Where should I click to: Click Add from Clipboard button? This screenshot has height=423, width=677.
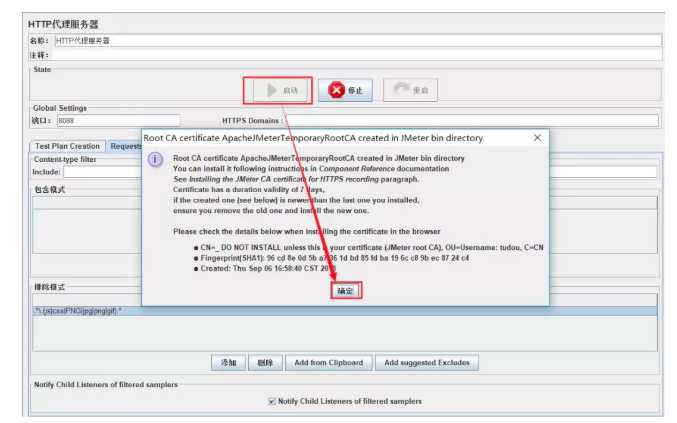(329, 363)
